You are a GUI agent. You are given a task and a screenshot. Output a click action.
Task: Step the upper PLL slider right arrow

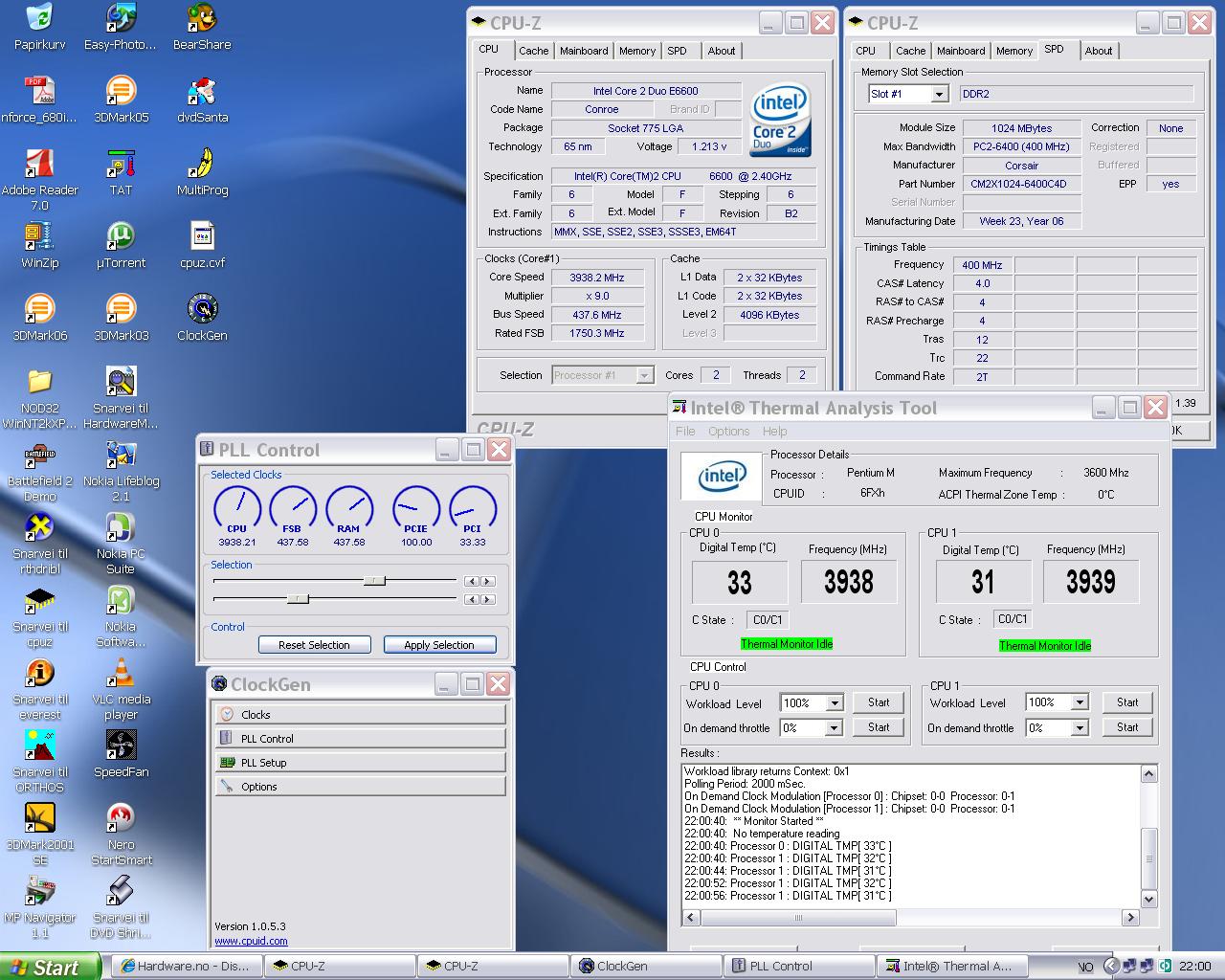pyautogui.click(x=488, y=581)
